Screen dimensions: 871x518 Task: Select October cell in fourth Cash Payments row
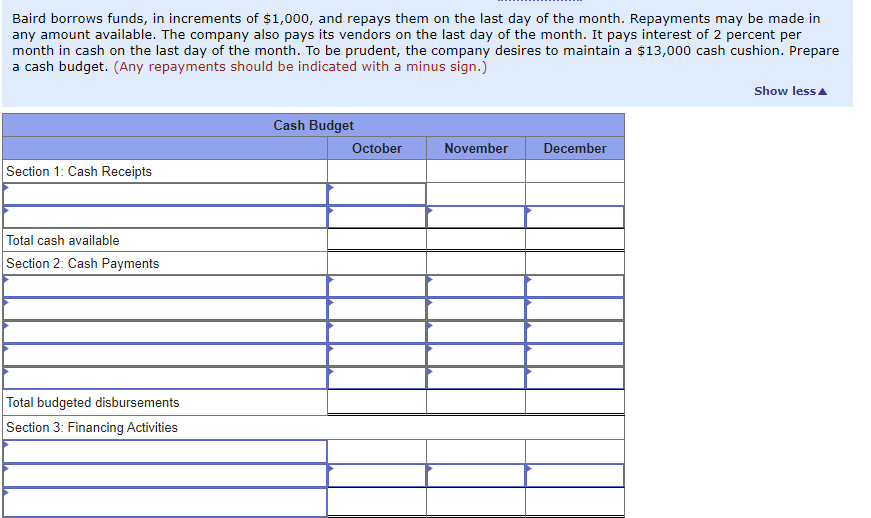point(377,355)
